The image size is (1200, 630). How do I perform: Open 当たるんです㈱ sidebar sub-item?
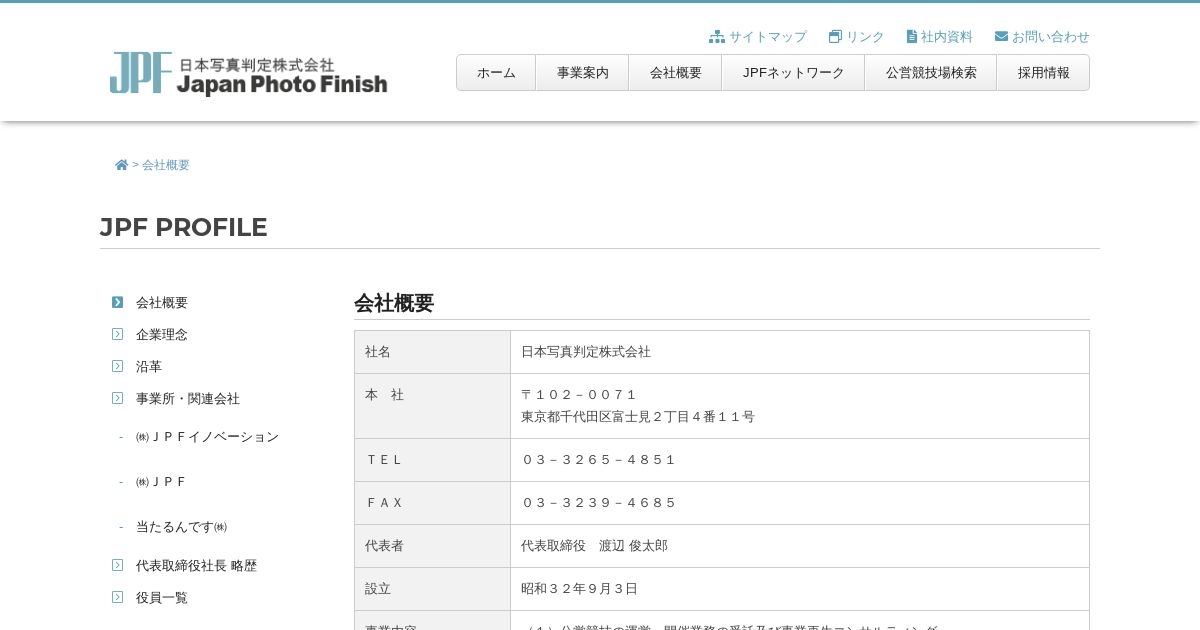(x=181, y=527)
